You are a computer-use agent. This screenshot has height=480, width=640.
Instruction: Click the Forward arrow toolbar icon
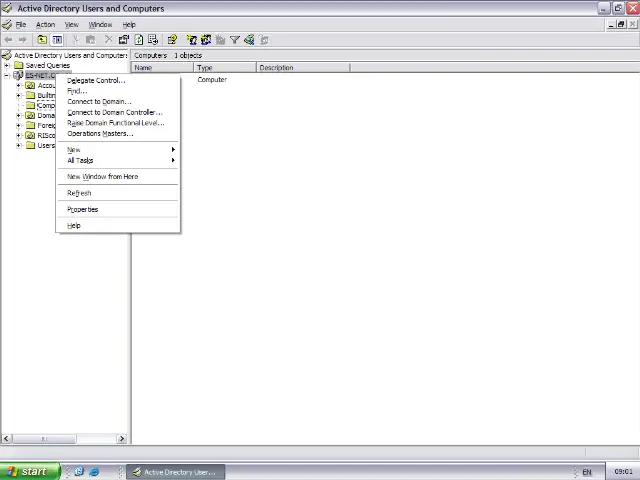point(22,40)
